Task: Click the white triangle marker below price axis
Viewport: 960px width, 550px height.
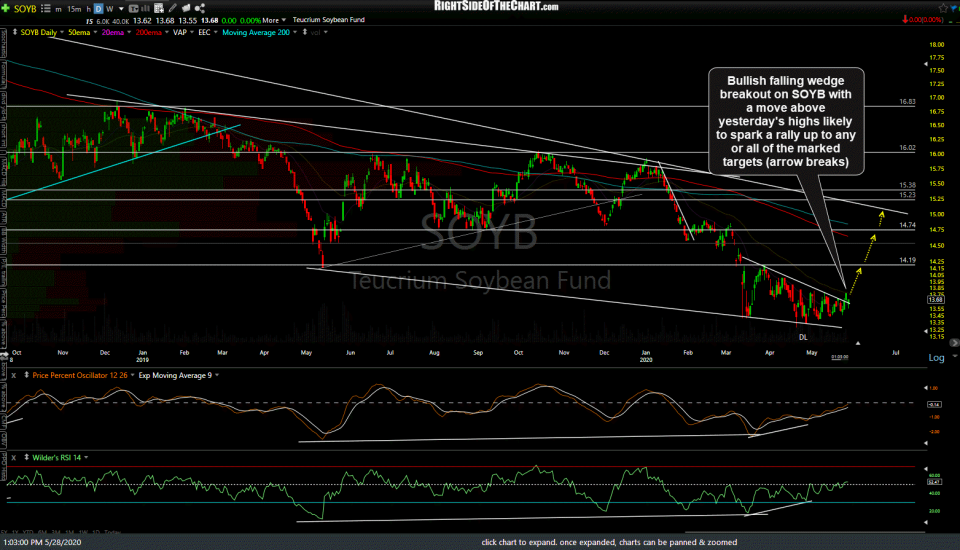Action: point(858,343)
